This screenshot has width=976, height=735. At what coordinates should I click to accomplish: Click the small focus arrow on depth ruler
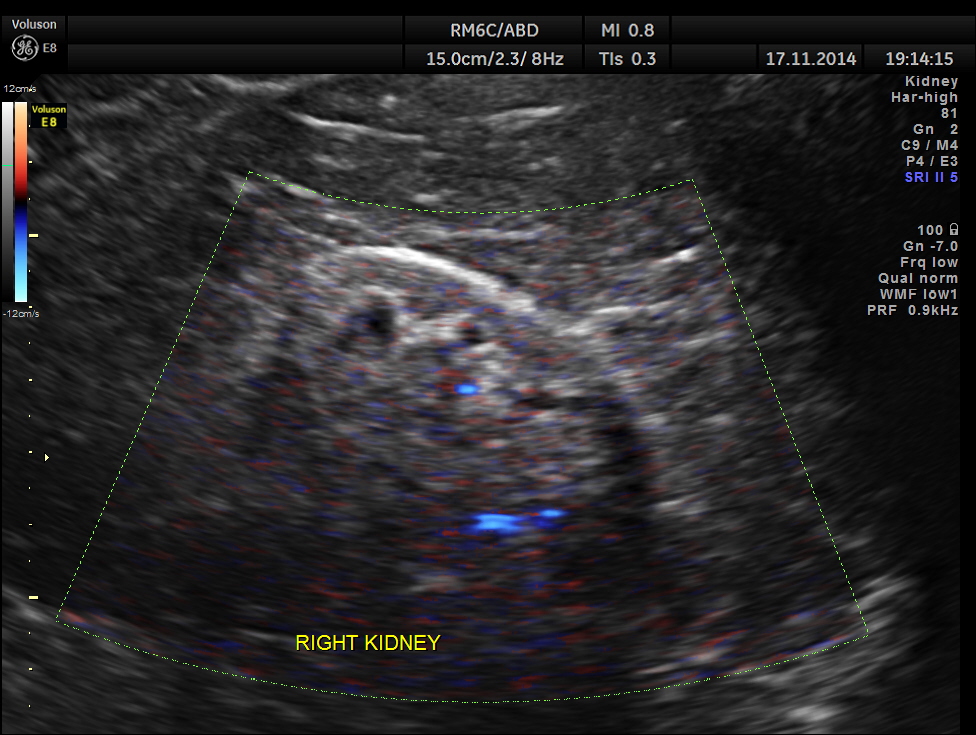pyautogui.click(x=46, y=457)
